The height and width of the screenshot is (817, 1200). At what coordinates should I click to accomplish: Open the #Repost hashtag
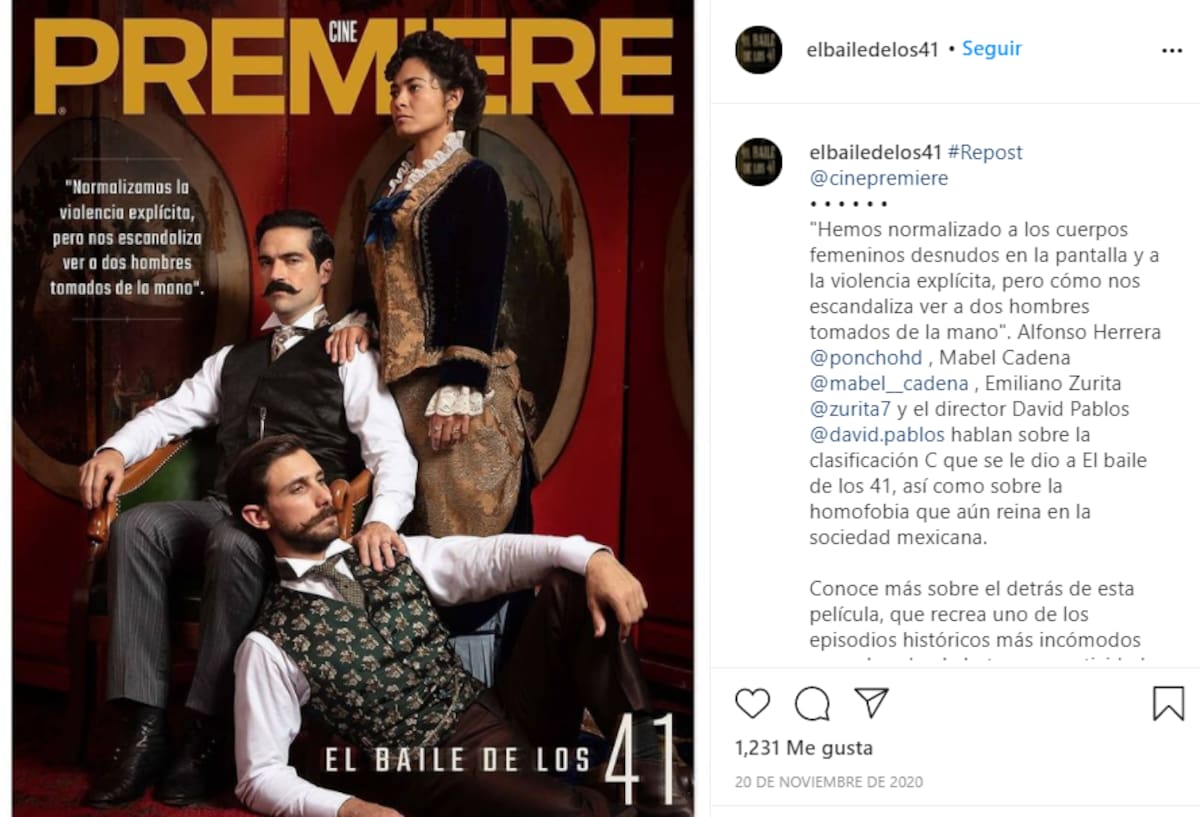[x=985, y=153]
